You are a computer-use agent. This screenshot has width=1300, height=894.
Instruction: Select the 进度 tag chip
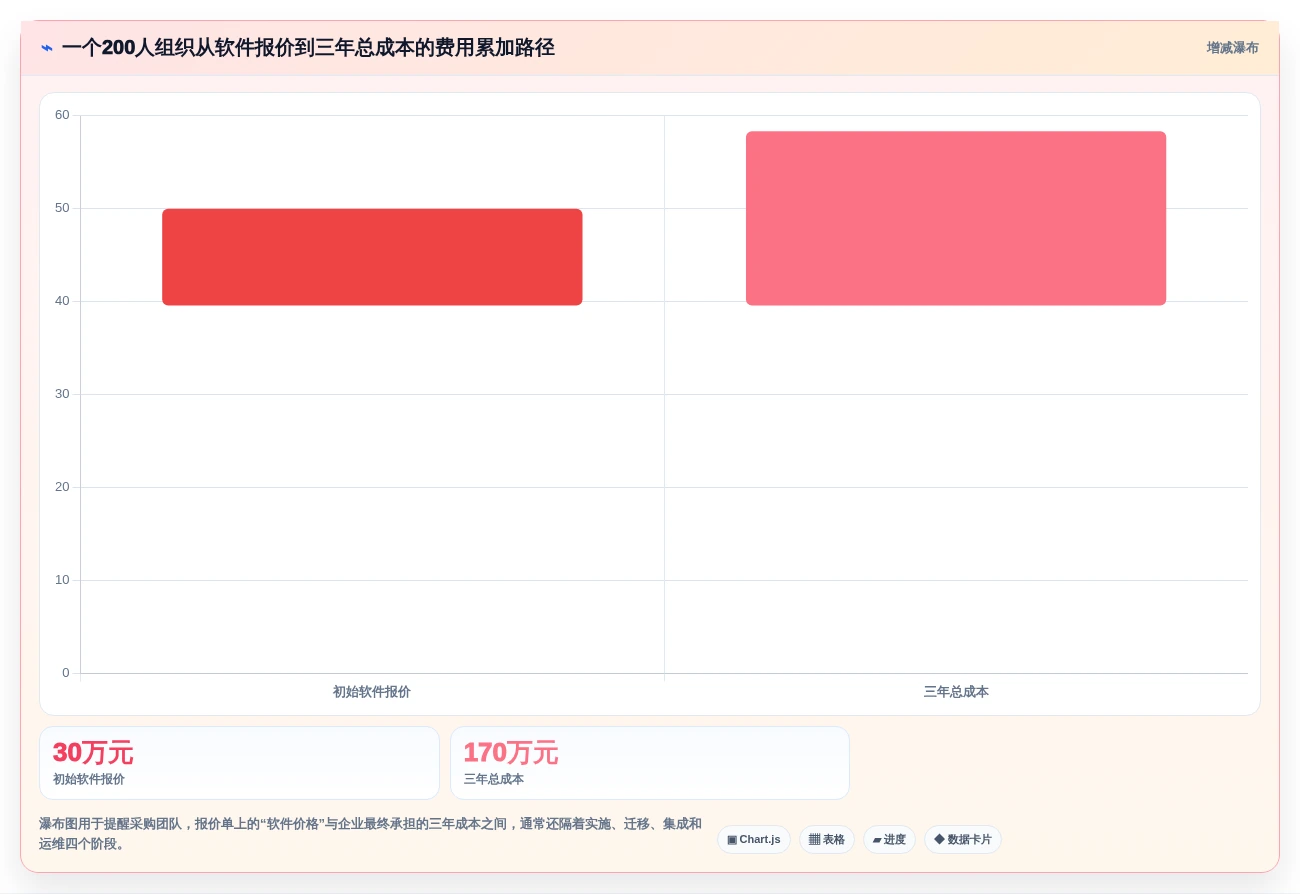(889, 840)
